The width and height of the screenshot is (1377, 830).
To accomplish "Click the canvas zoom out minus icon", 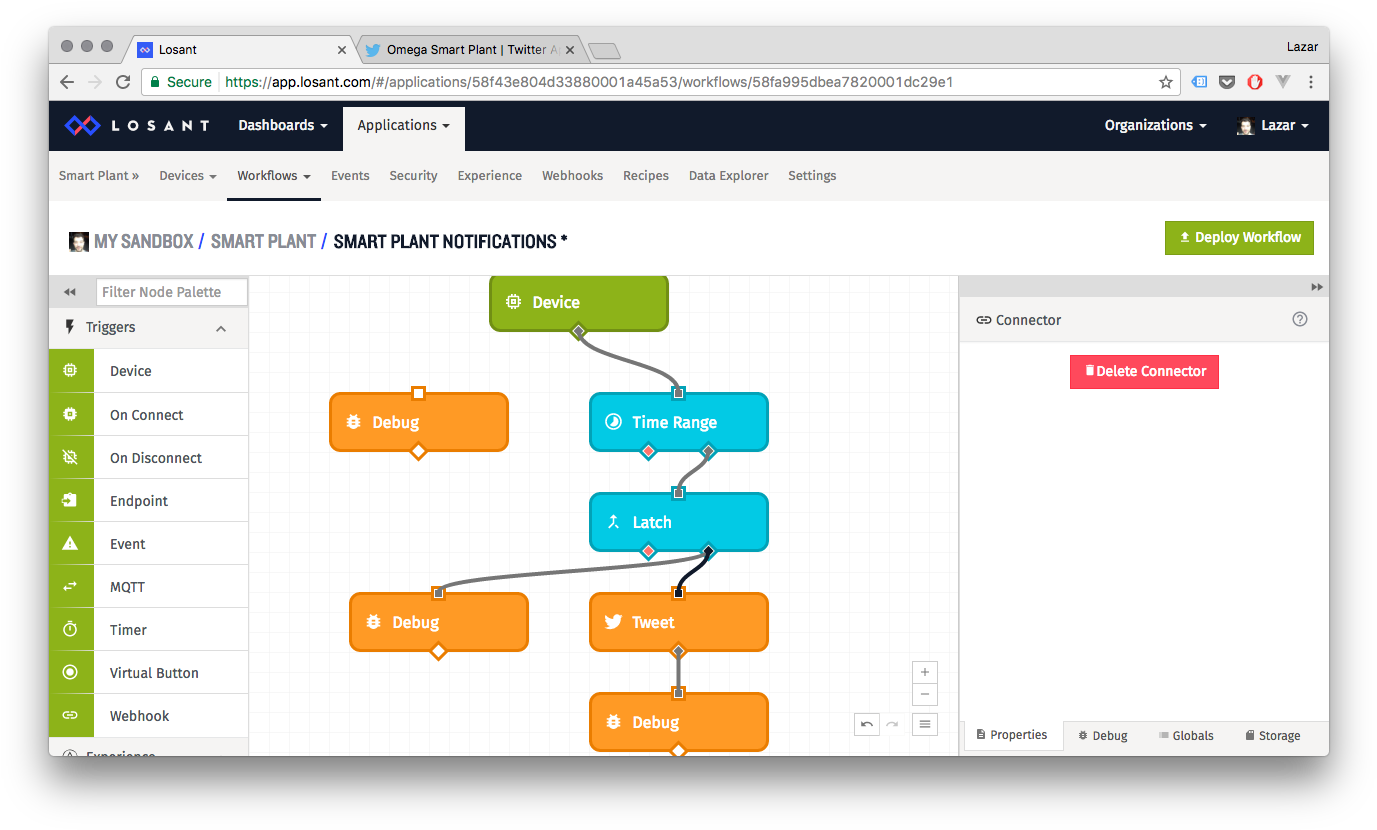I will [x=925, y=694].
